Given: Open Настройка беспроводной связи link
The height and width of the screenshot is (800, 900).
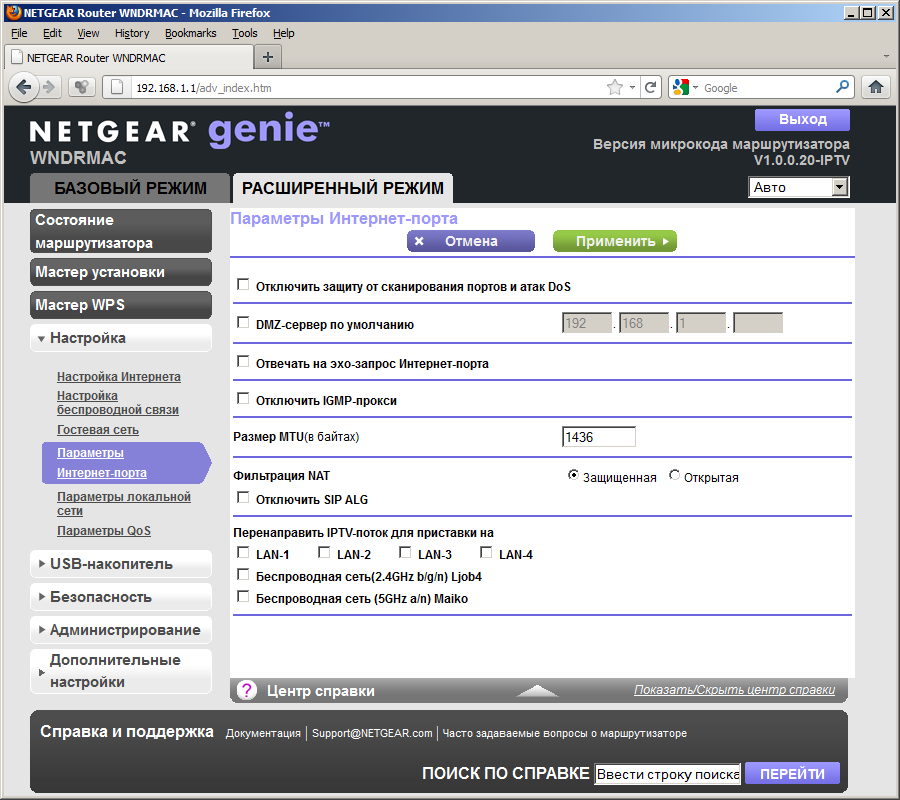Looking at the screenshot, I should click(x=118, y=402).
